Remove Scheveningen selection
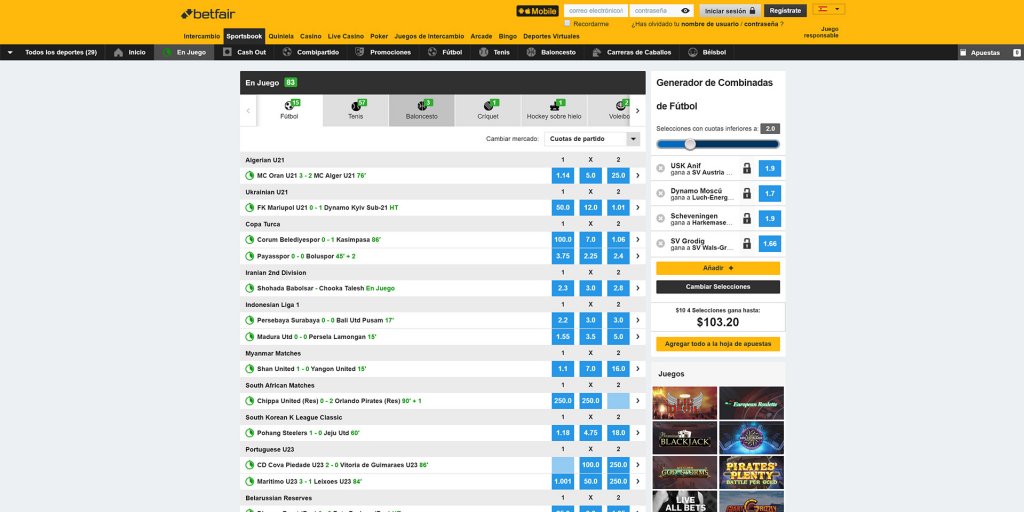1024x512 pixels. tap(660, 219)
